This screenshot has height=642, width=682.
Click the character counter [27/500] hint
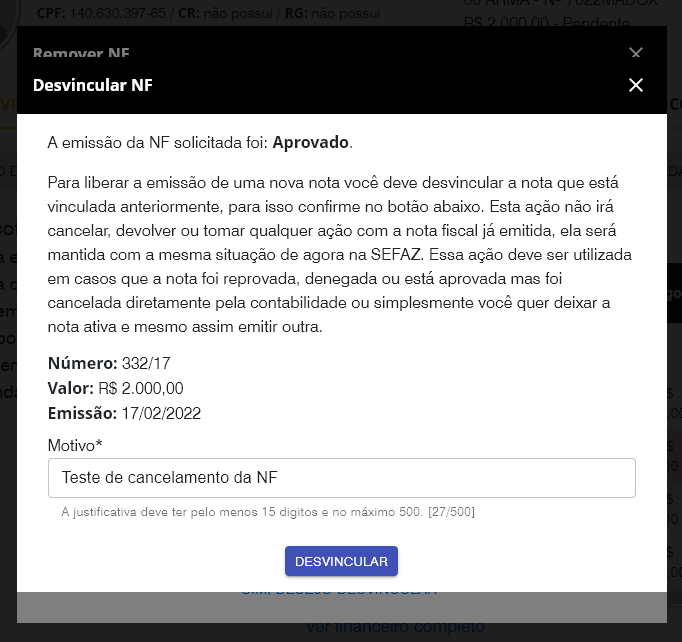[451, 512]
